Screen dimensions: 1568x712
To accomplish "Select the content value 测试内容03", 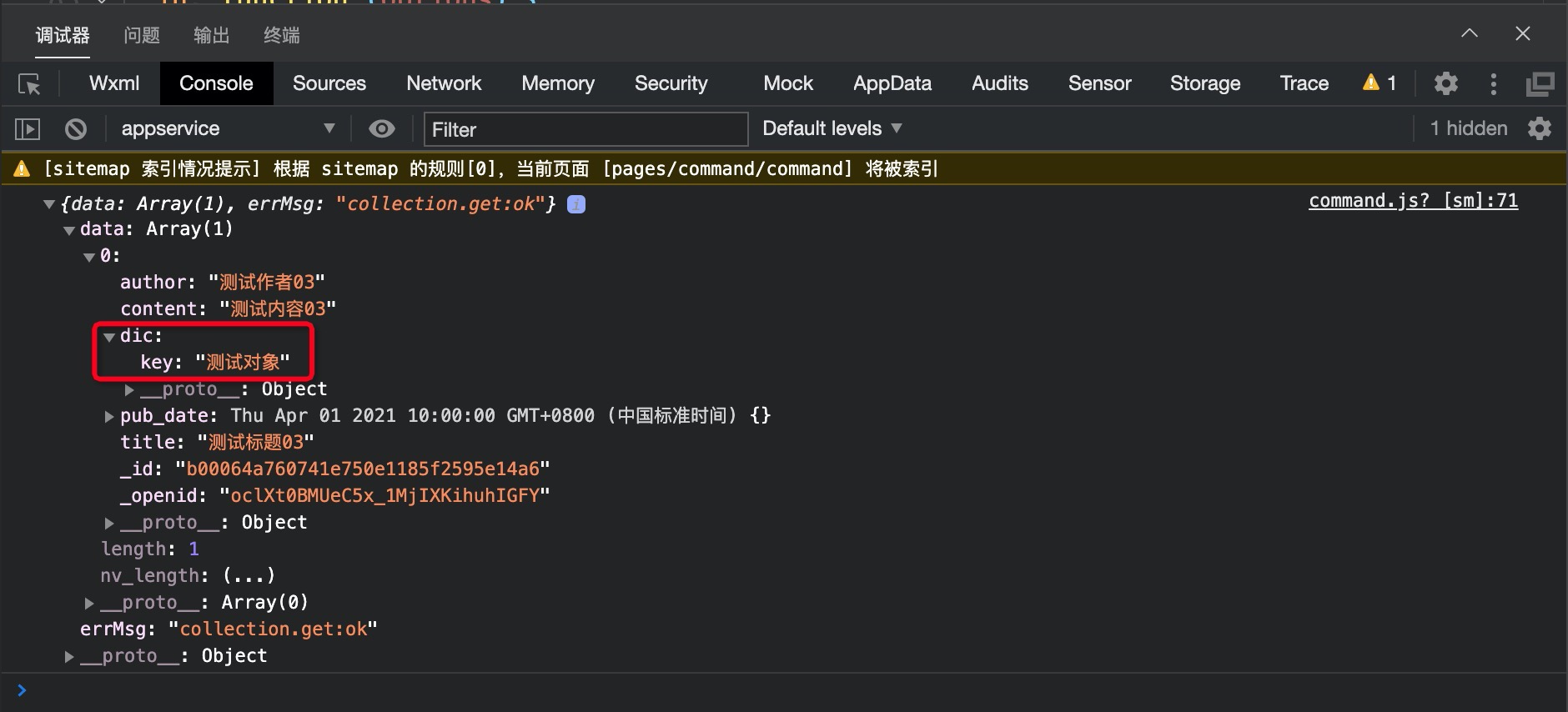I will point(278,309).
